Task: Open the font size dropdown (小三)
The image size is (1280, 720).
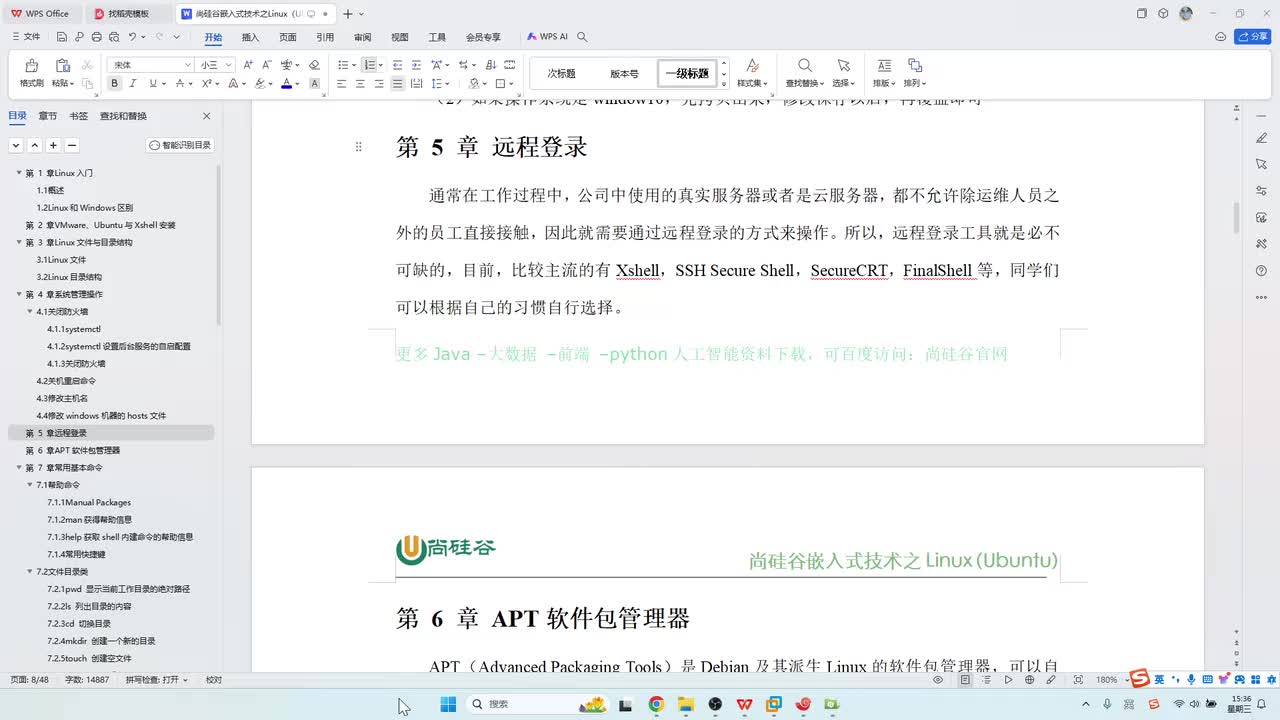Action: (229, 65)
